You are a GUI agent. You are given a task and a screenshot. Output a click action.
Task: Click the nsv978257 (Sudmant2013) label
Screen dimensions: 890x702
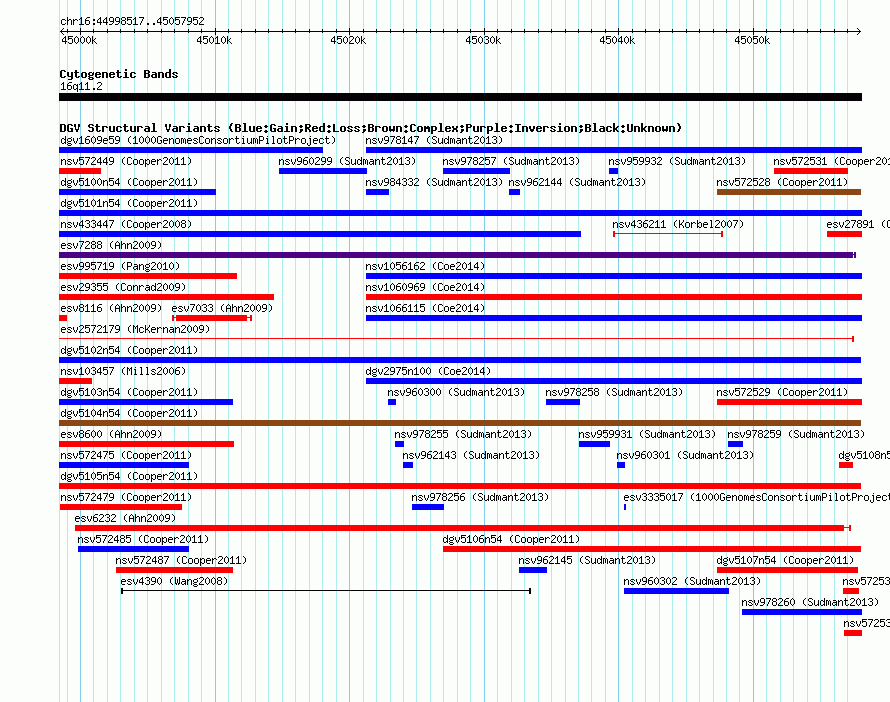point(511,161)
